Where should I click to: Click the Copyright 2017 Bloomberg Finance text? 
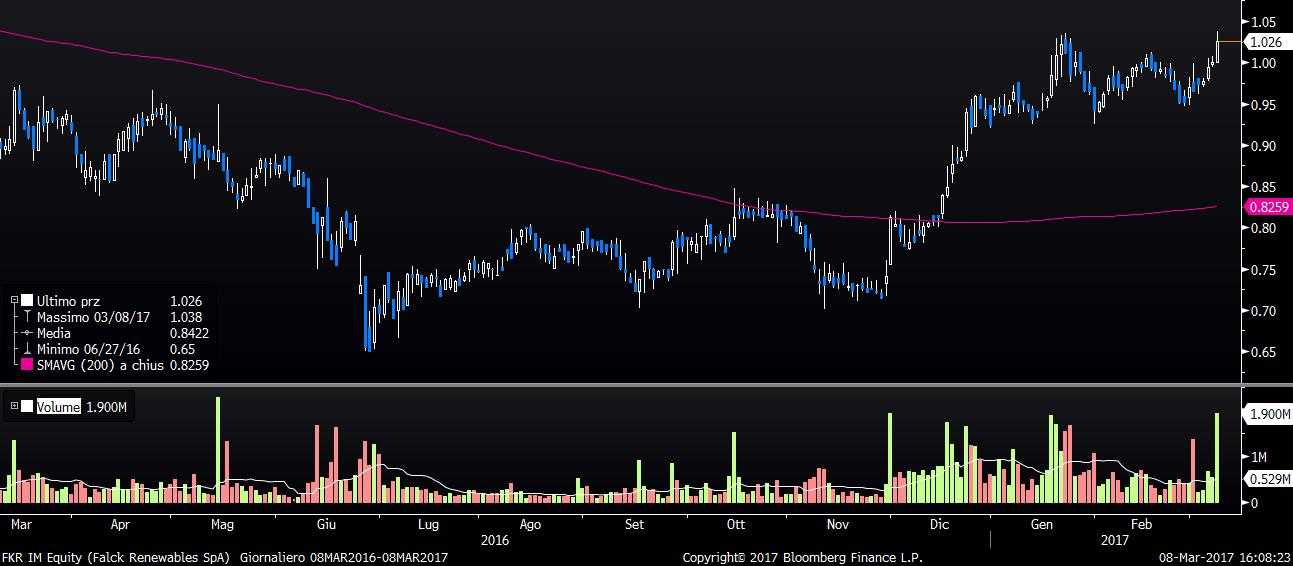pyautogui.click(x=802, y=557)
